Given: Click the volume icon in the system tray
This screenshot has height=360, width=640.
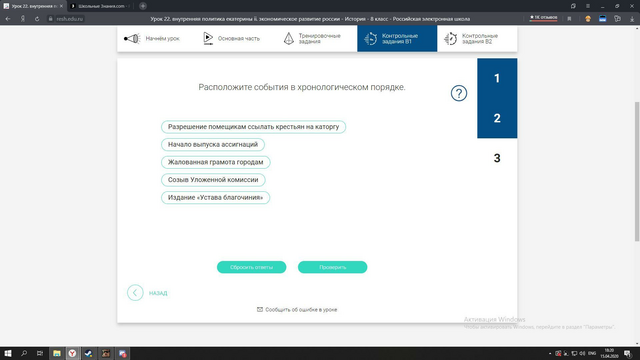Looking at the screenshot, I should pyautogui.click(x=582, y=353).
